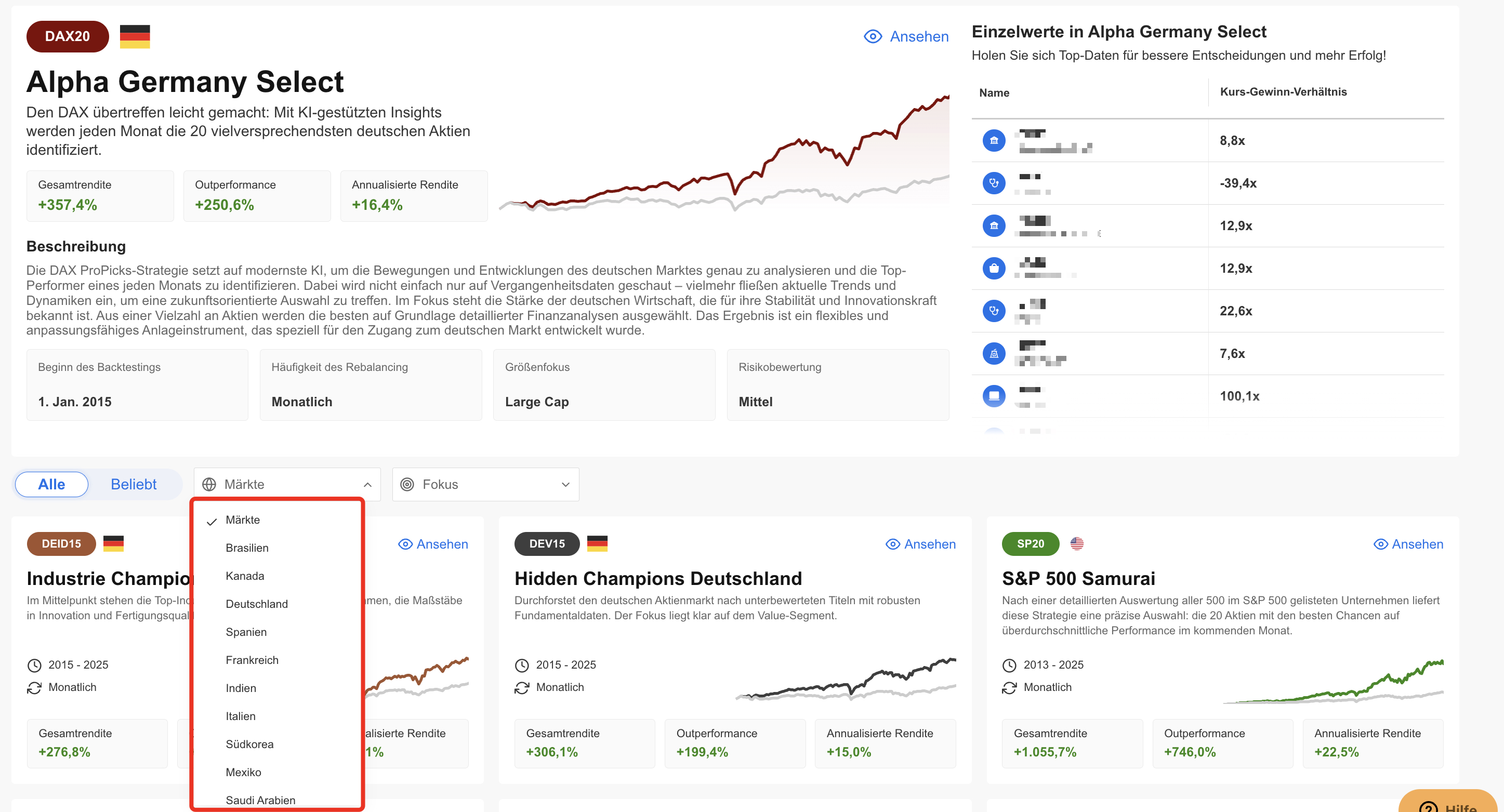1504x812 pixels.
Task: Click the laptop icon in the 100,1x row
Action: pyautogui.click(x=994, y=396)
